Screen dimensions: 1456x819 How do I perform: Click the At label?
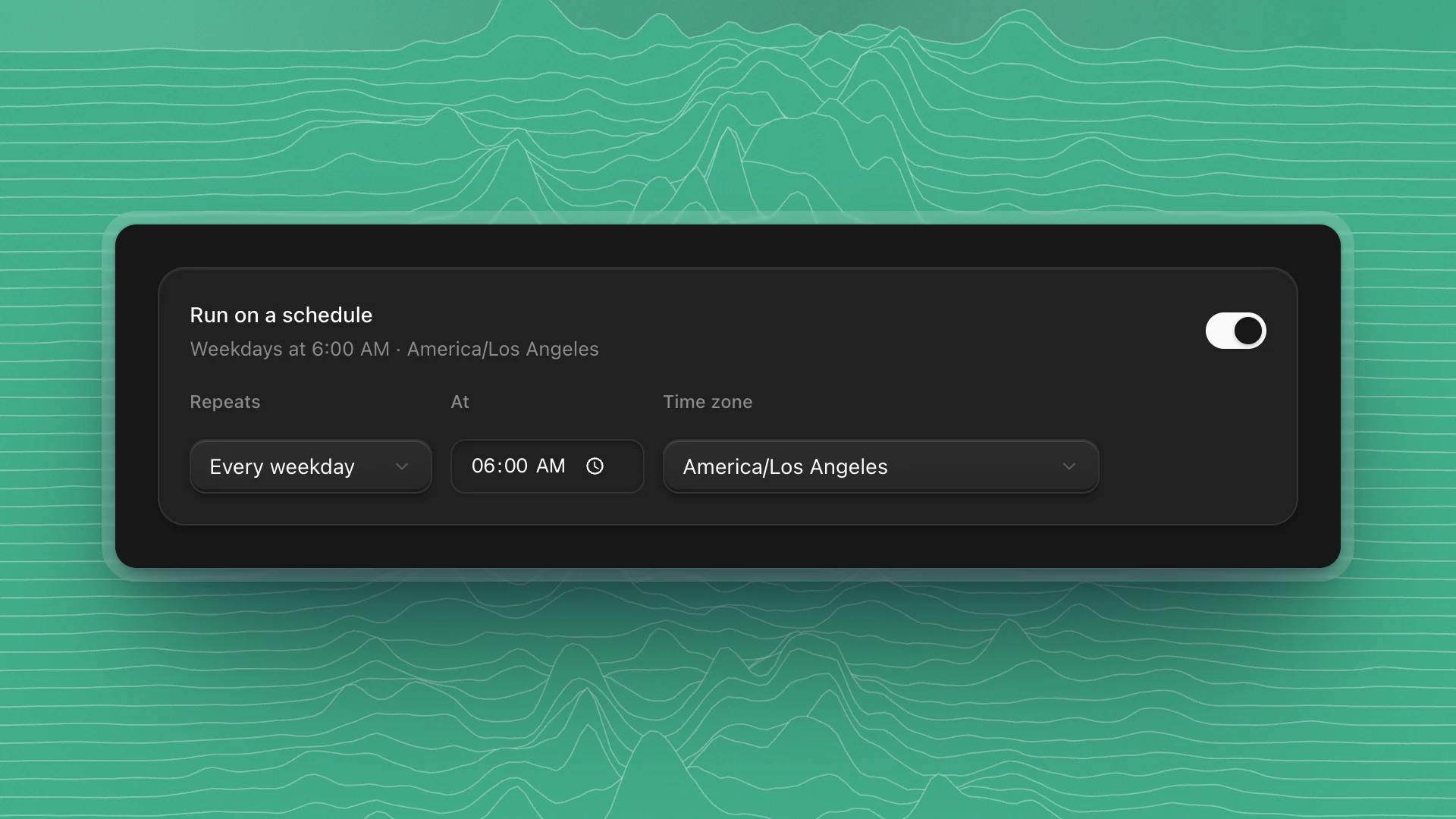[460, 402]
